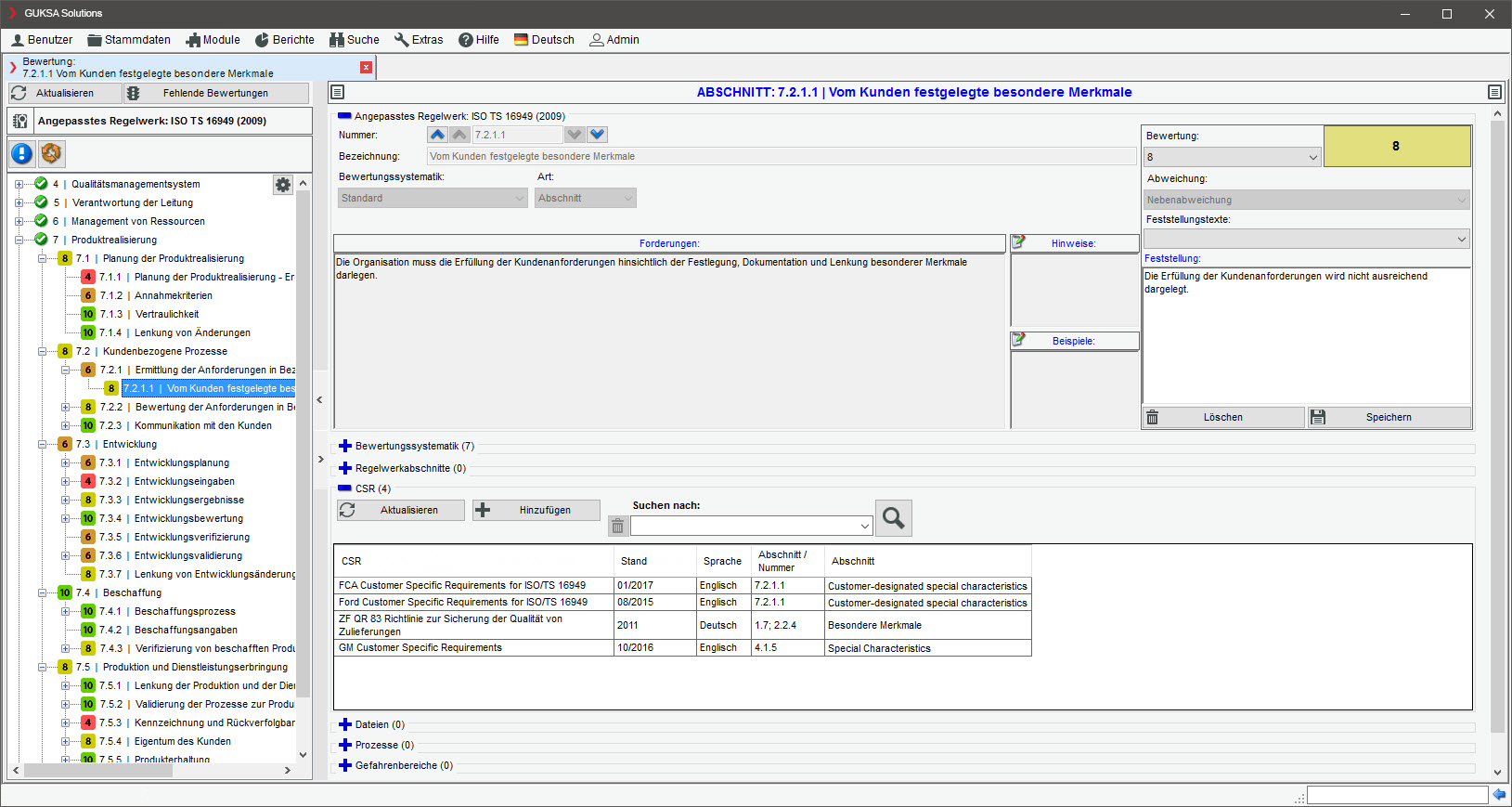The width and height of the screenshot is (1512, 807).
Task: Open the tree settings gear icon
Action: pyautogui.click(x=283, y=185)
